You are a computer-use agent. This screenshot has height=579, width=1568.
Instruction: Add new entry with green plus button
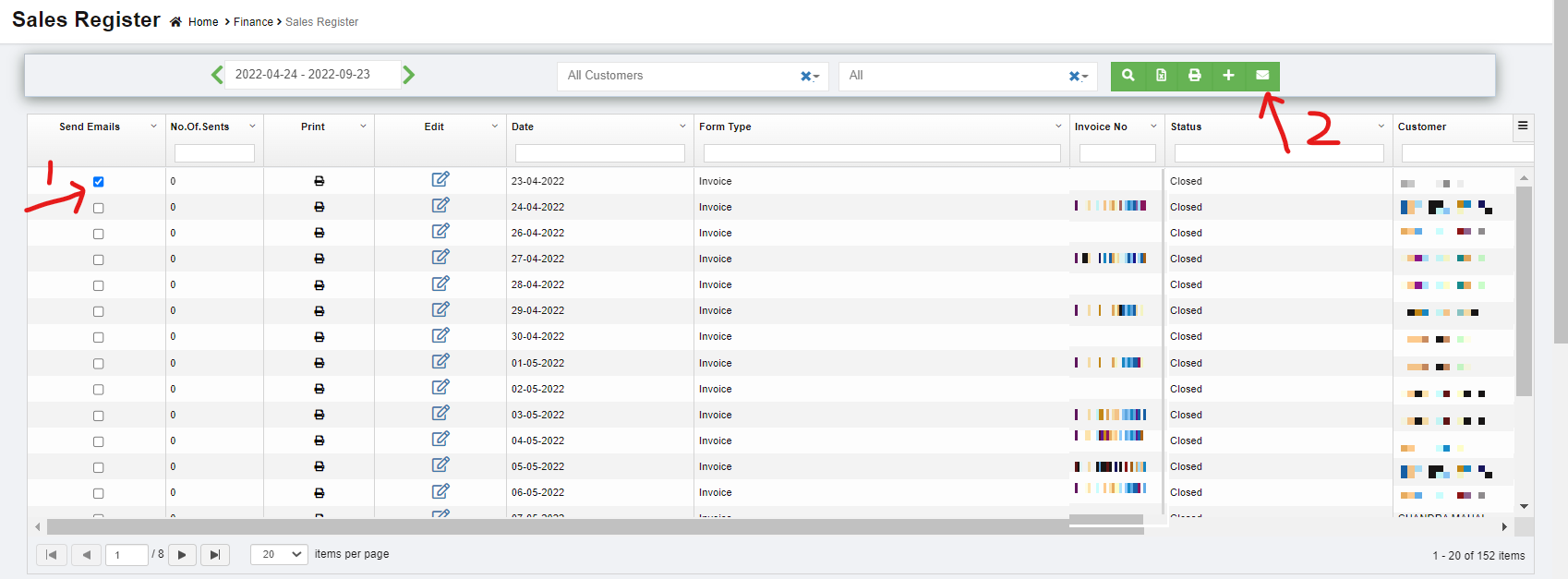click(x=1228, y=76)
